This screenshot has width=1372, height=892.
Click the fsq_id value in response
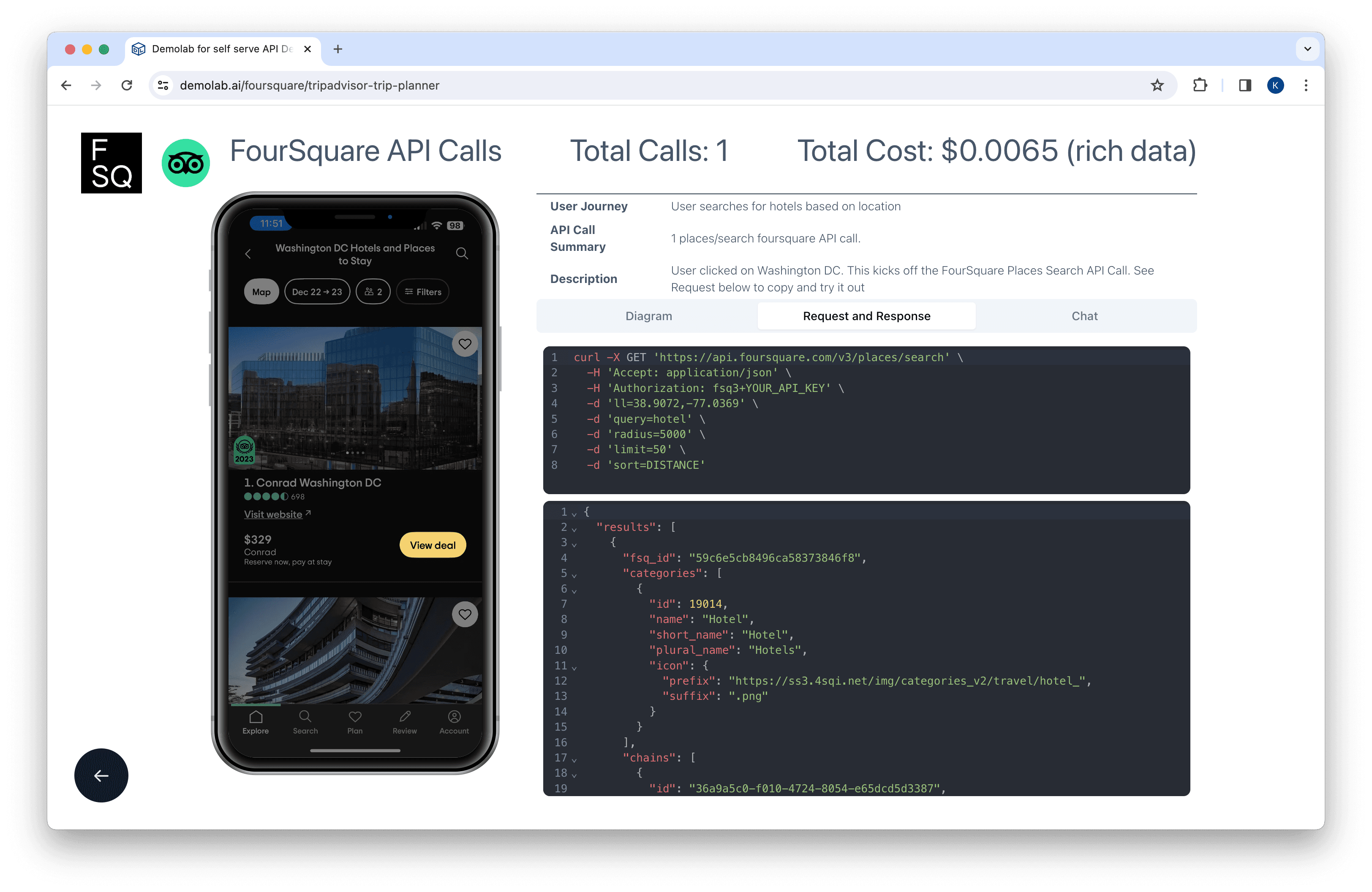[774, 558]
